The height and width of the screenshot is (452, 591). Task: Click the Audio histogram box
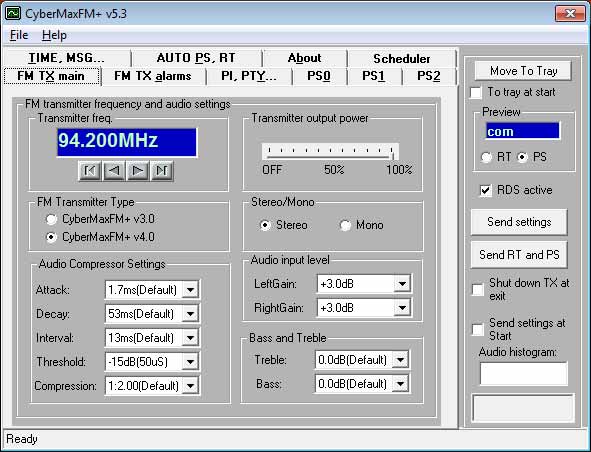pyautogui.click(x=524, y=374)
